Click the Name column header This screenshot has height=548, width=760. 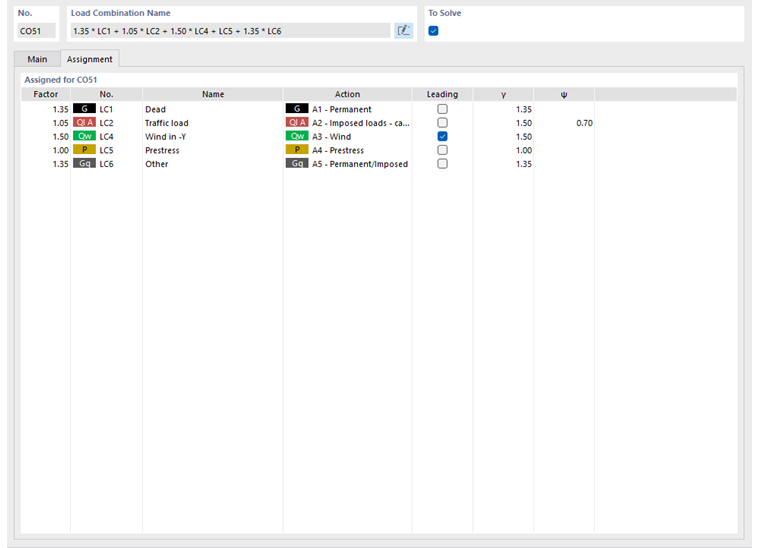point(213,94)
